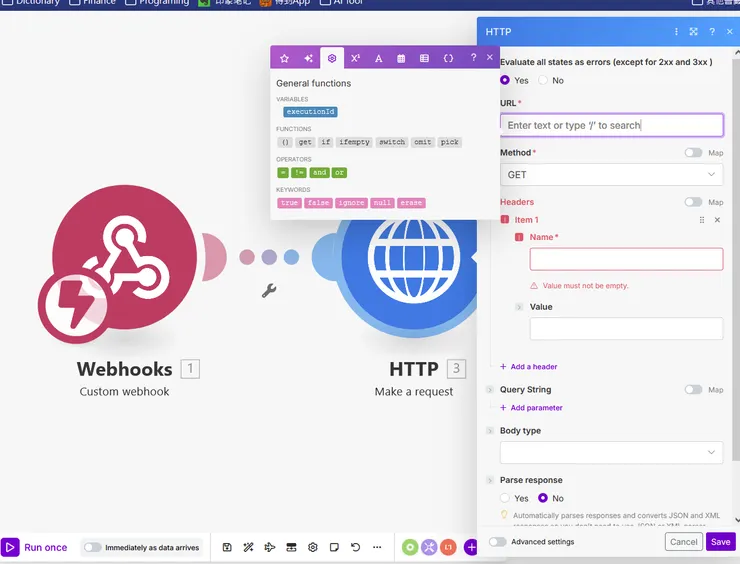The image size is (740, 564).
Task: Insert the 'erase' keyword
Action: [411, 203]
